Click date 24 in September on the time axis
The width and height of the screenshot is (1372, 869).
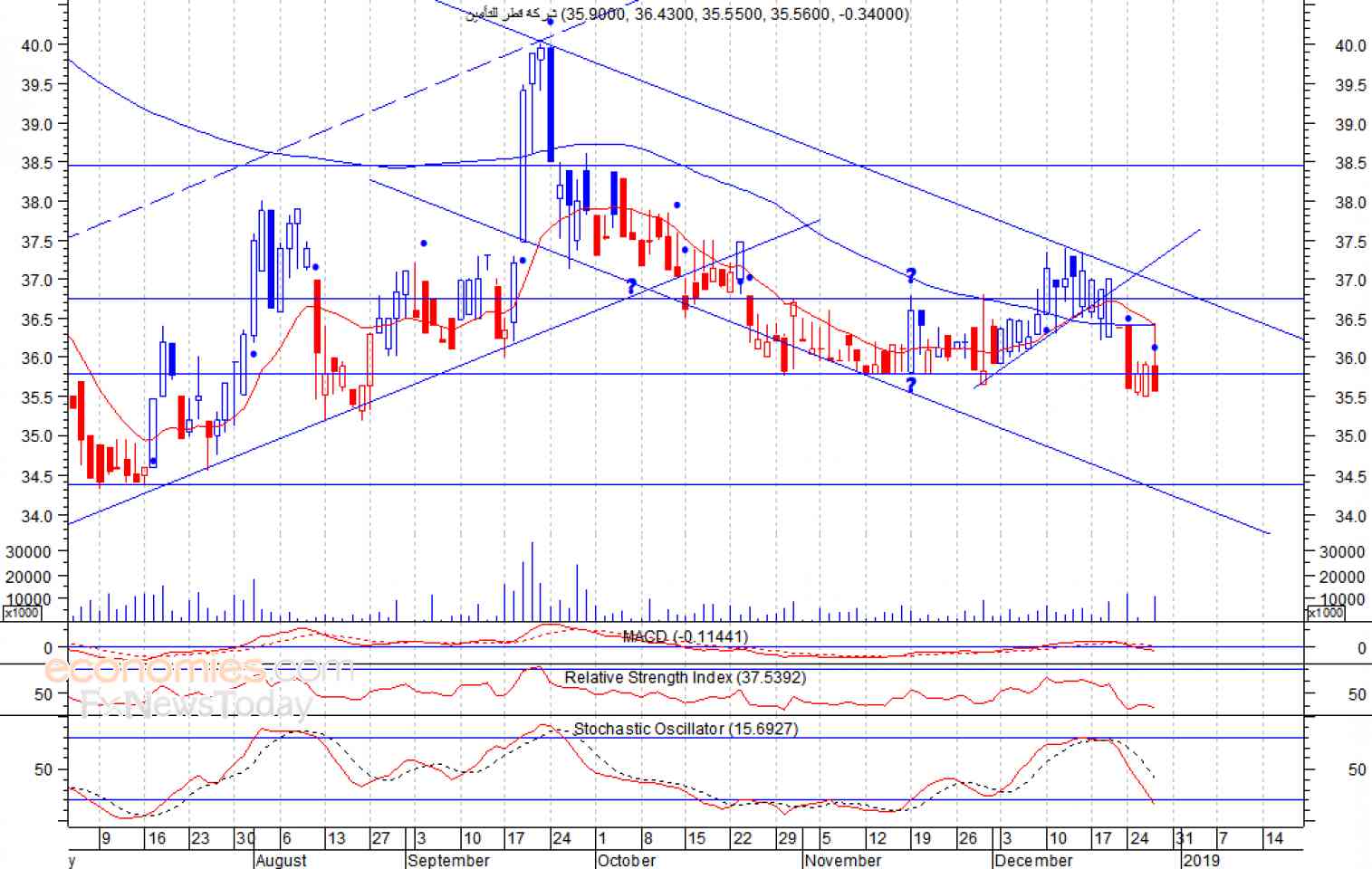(561, 838)
